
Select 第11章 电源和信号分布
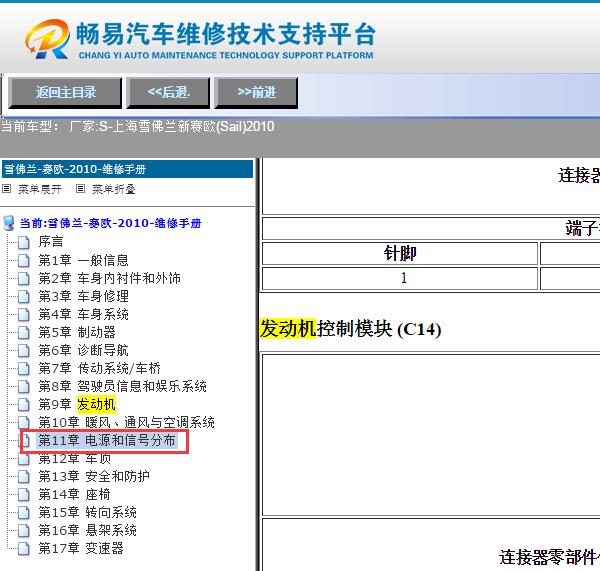pyautogui.click(x=107, y=440)
